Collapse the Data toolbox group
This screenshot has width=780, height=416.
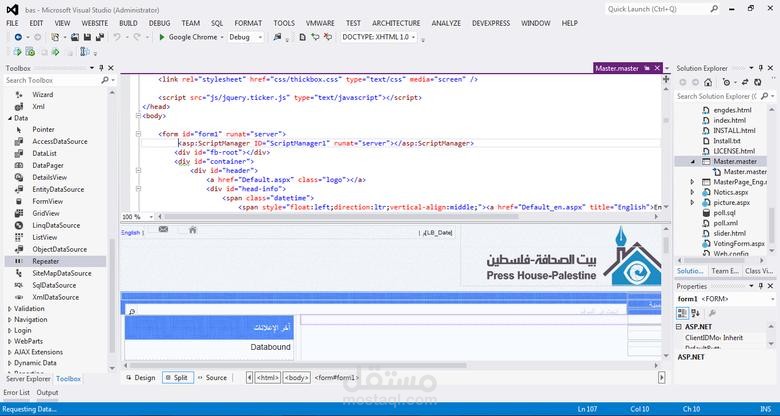pos(9,118)
